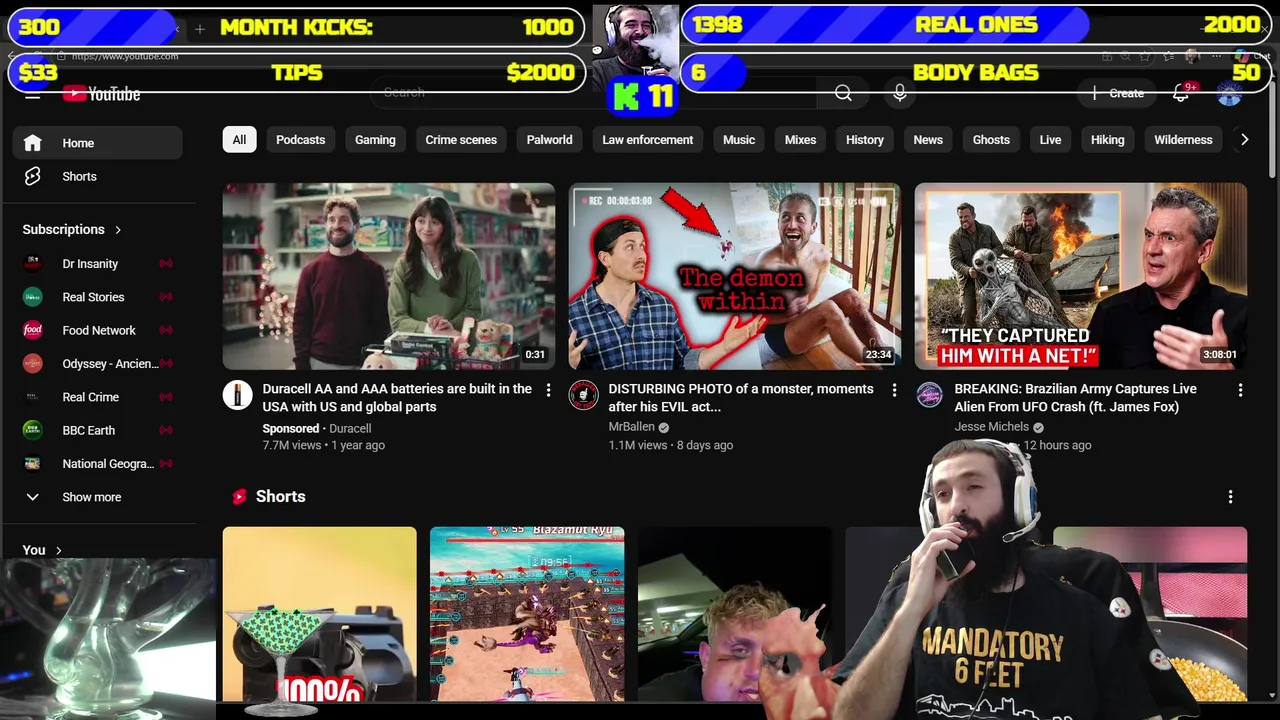The height and width of the screenshot is (720, 1280).
Task: Open the Bahamut game Short thumbnail
Action: (527, 614)
